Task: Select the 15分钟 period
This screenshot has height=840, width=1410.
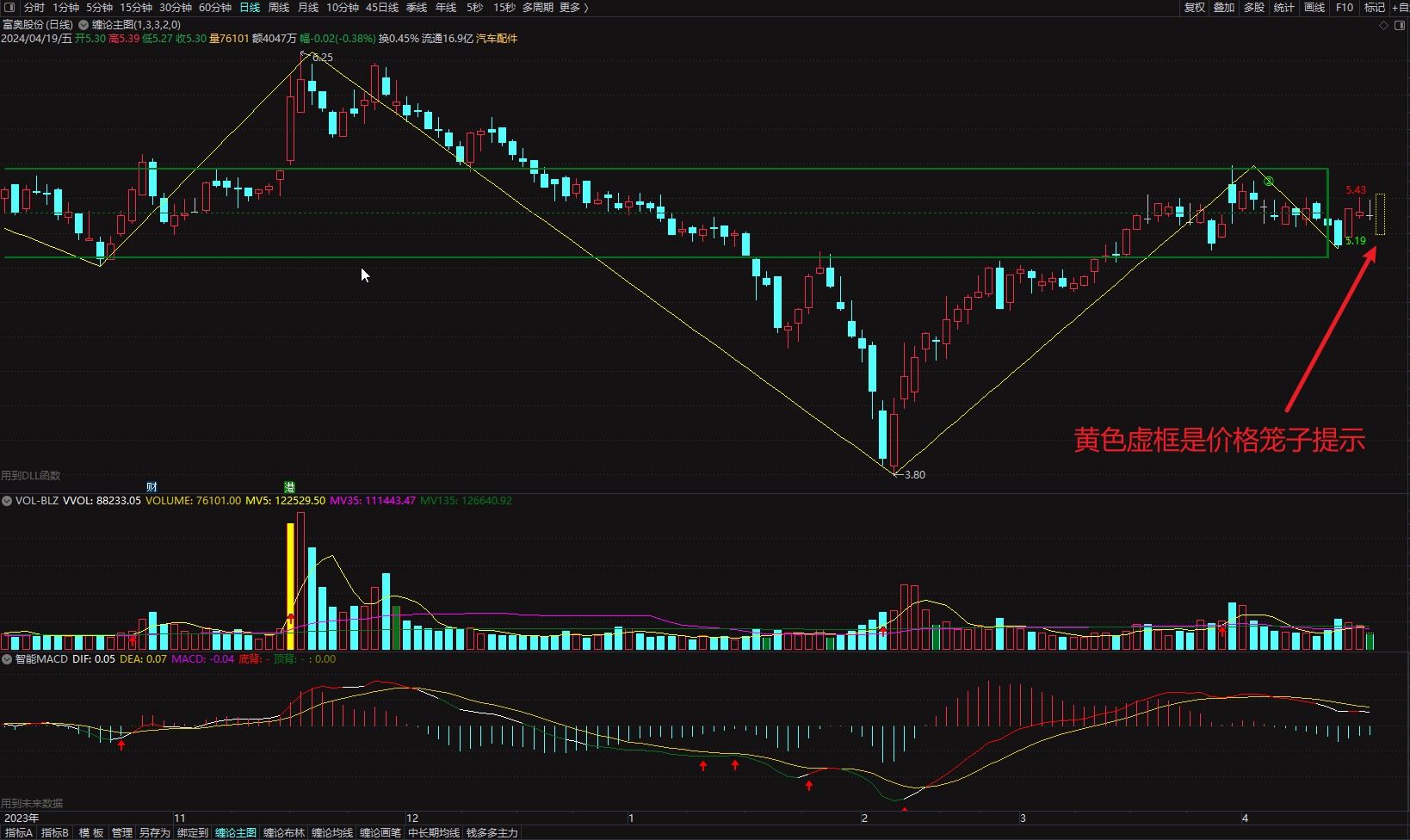Action: pyautogui.click(x=136, y=7)
